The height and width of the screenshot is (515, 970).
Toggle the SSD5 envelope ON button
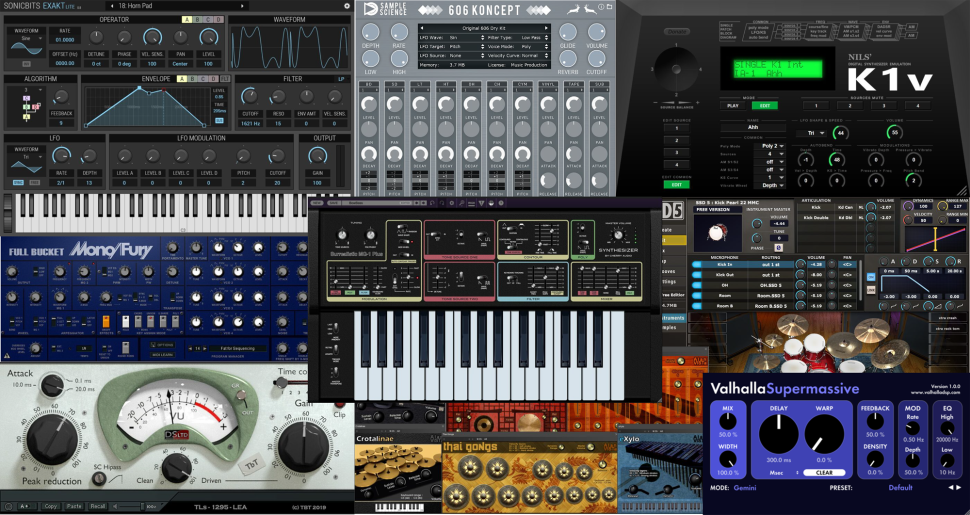point(870,277)
